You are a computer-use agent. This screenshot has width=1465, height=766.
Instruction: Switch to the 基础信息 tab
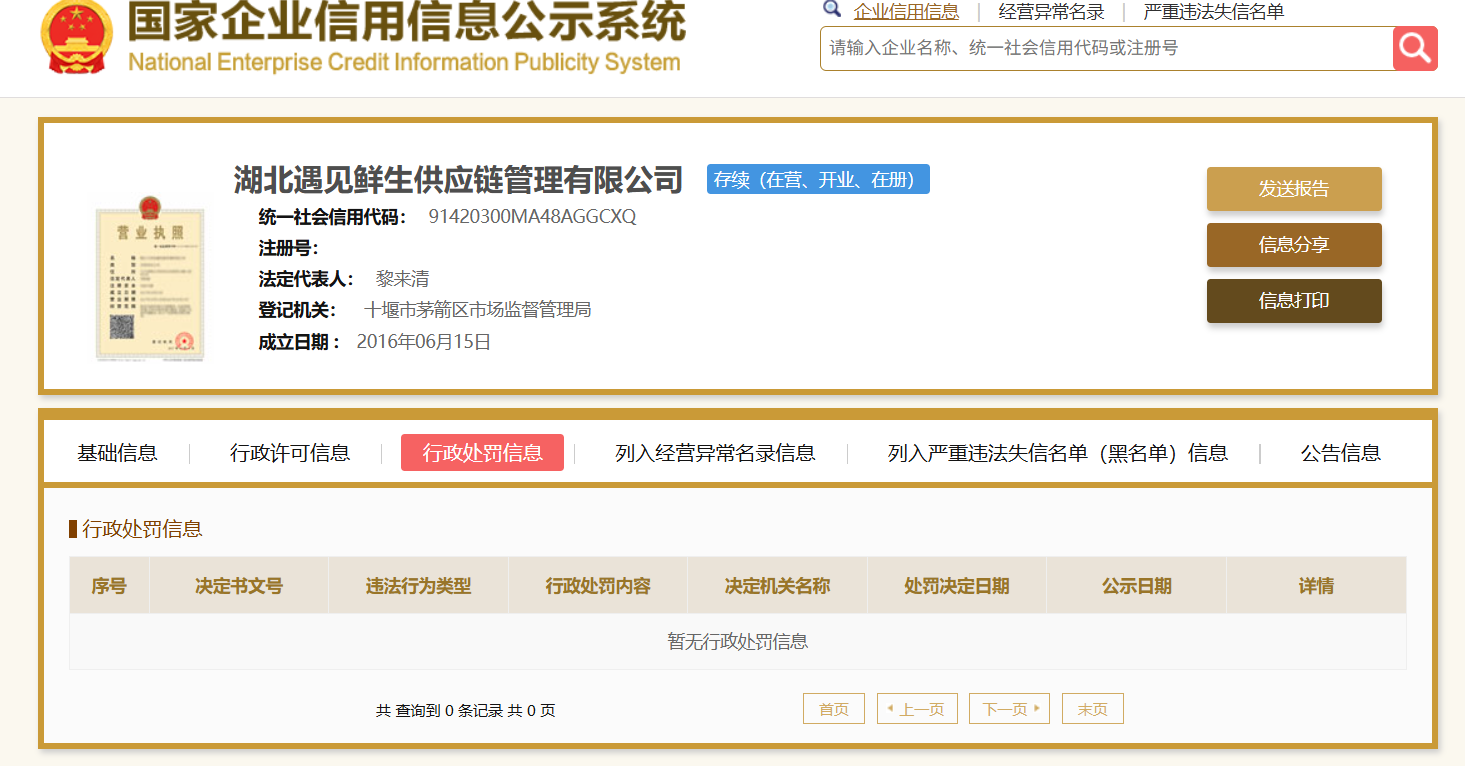tap(117, 453)
